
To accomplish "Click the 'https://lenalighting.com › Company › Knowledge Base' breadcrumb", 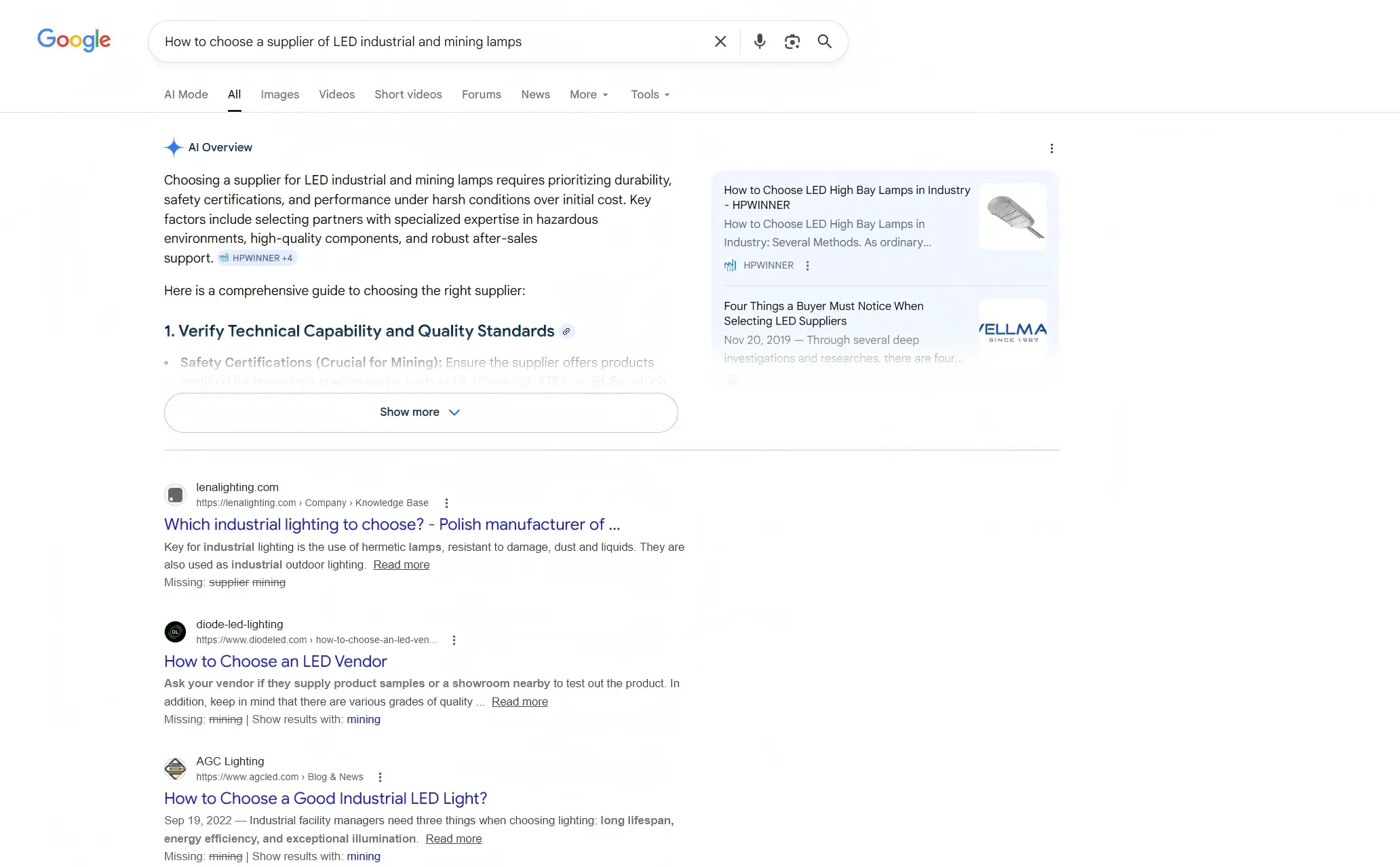I will click(312, 503).
